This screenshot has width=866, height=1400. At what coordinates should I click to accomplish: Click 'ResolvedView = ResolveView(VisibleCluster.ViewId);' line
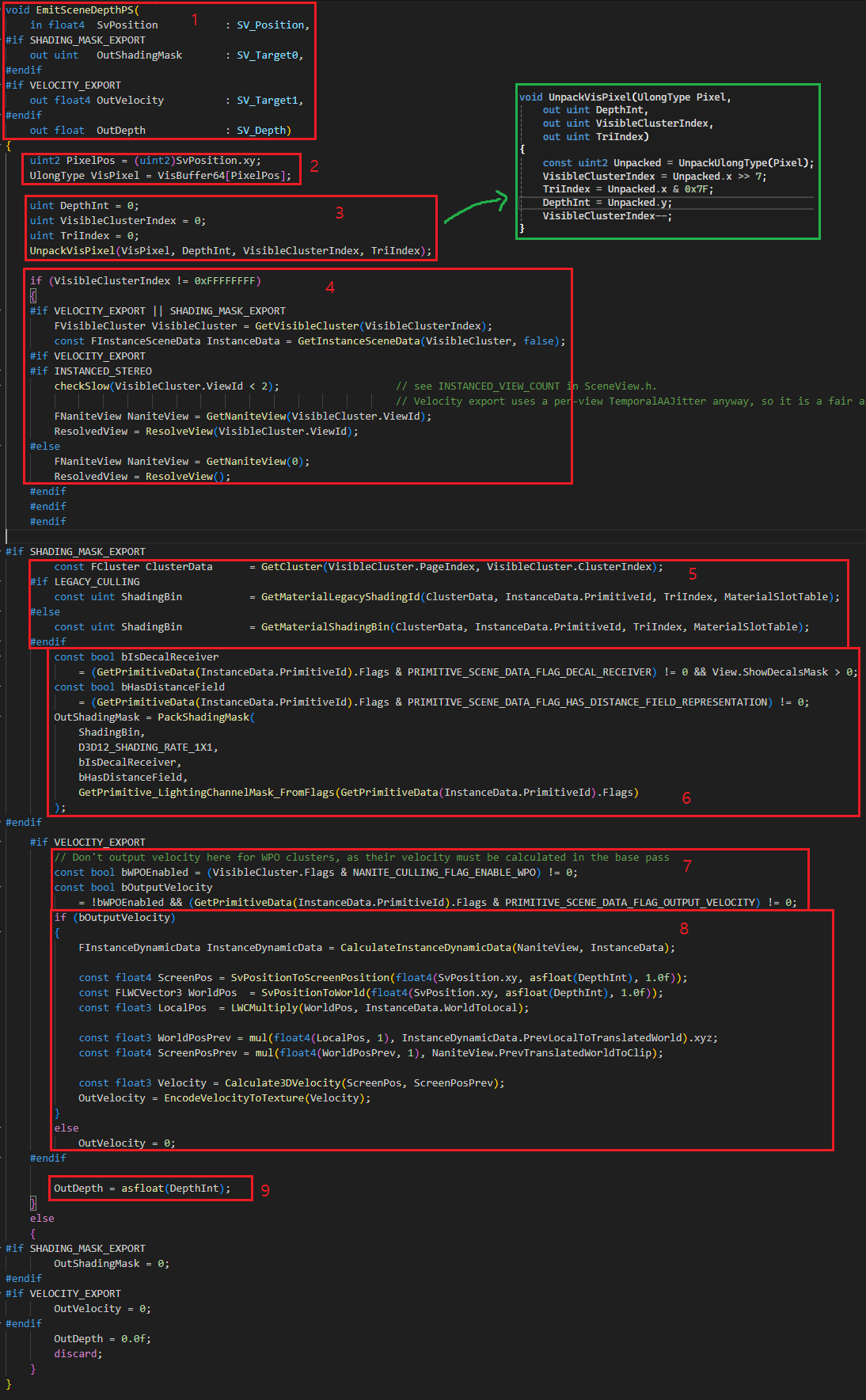pos(207,432)
